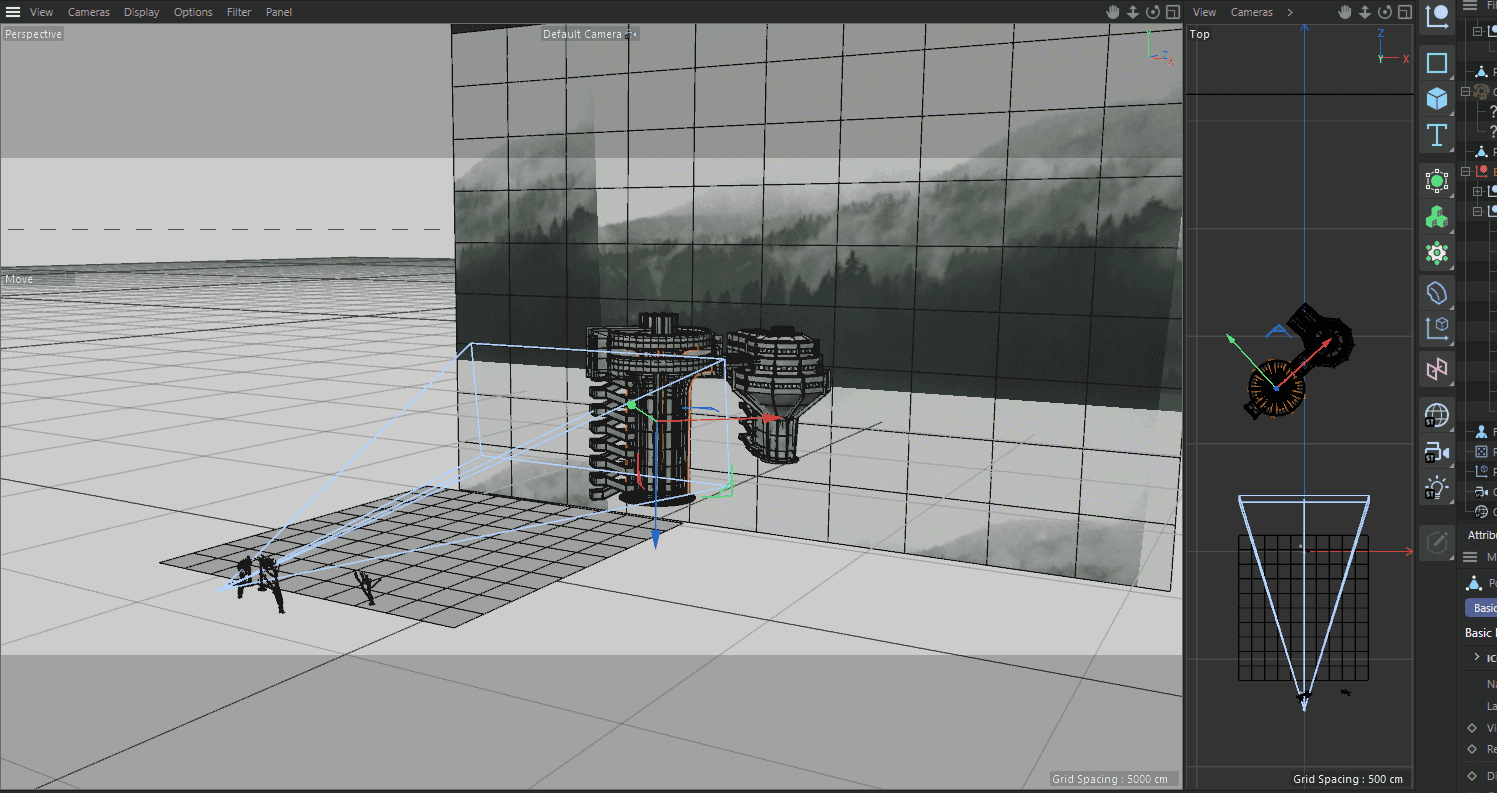Open Attribute Manager mode hamburger menu

(1470, 557)
